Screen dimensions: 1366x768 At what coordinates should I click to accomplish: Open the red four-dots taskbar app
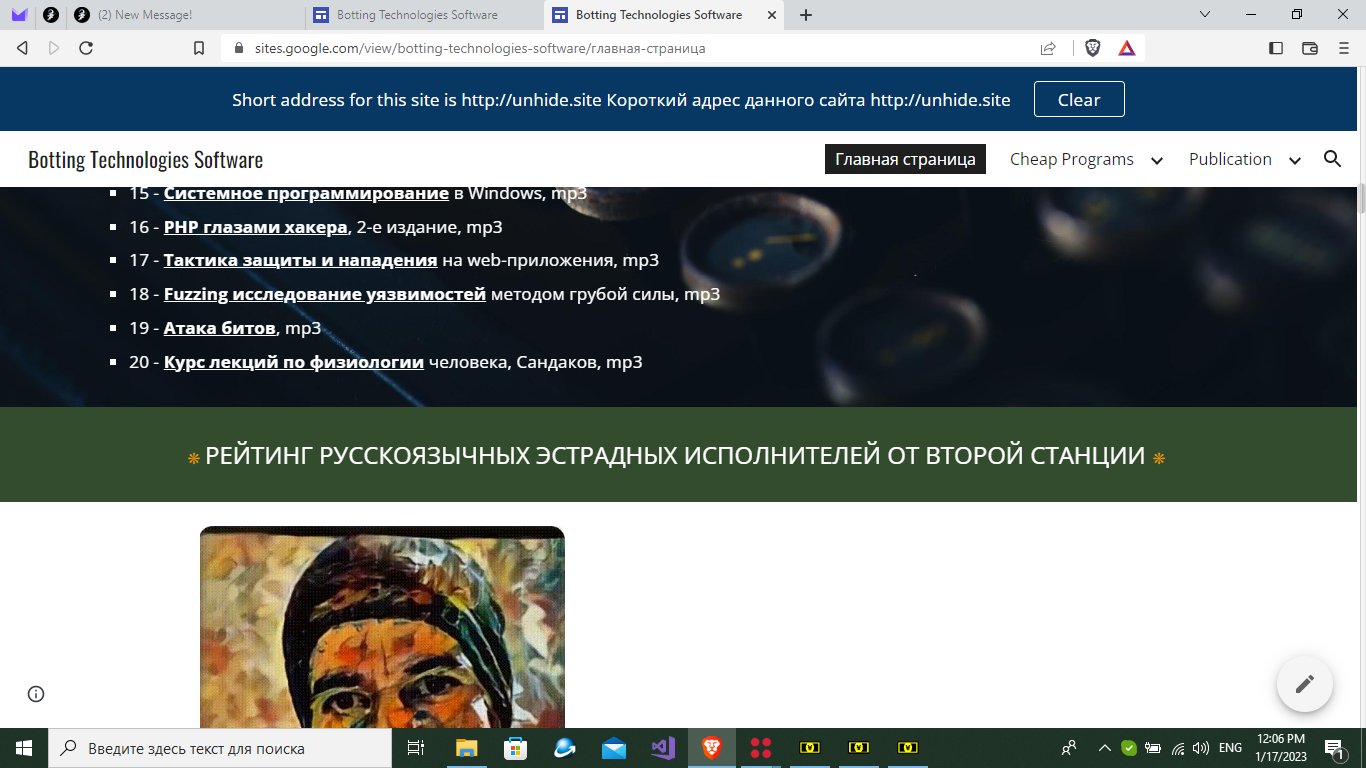(761, 748)
